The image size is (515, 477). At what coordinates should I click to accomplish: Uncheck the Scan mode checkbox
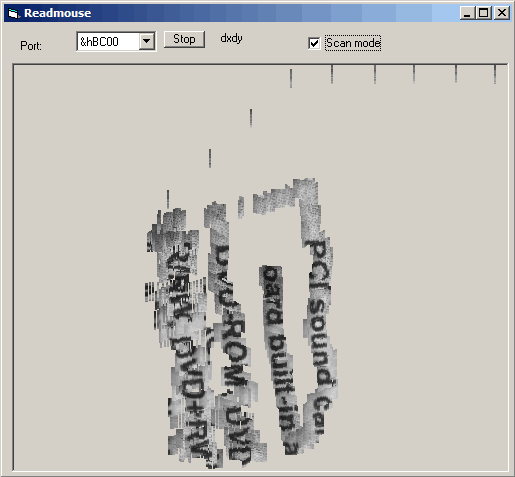coord(314,43)
